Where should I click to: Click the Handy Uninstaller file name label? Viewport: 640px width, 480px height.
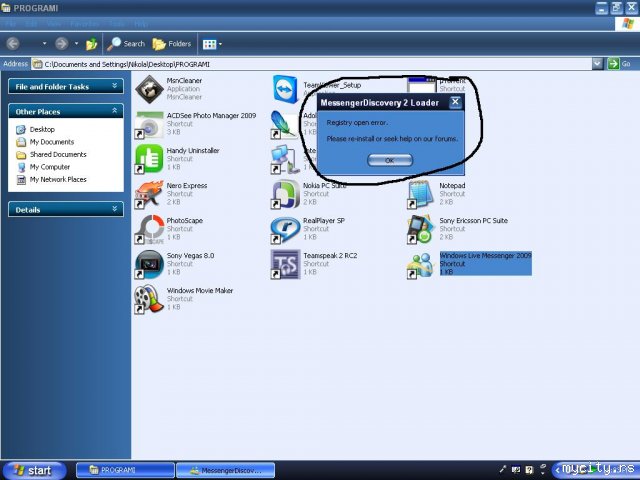point(193,151)
